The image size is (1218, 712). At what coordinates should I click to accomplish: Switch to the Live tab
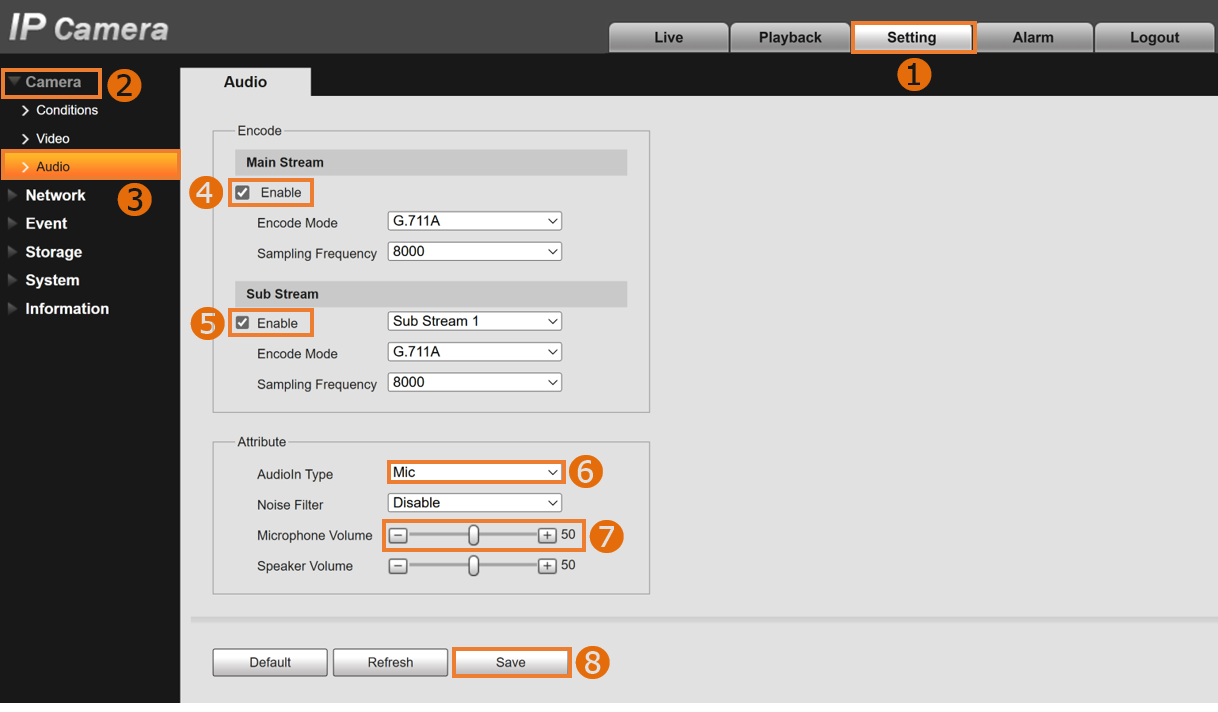tap(668, 37)
